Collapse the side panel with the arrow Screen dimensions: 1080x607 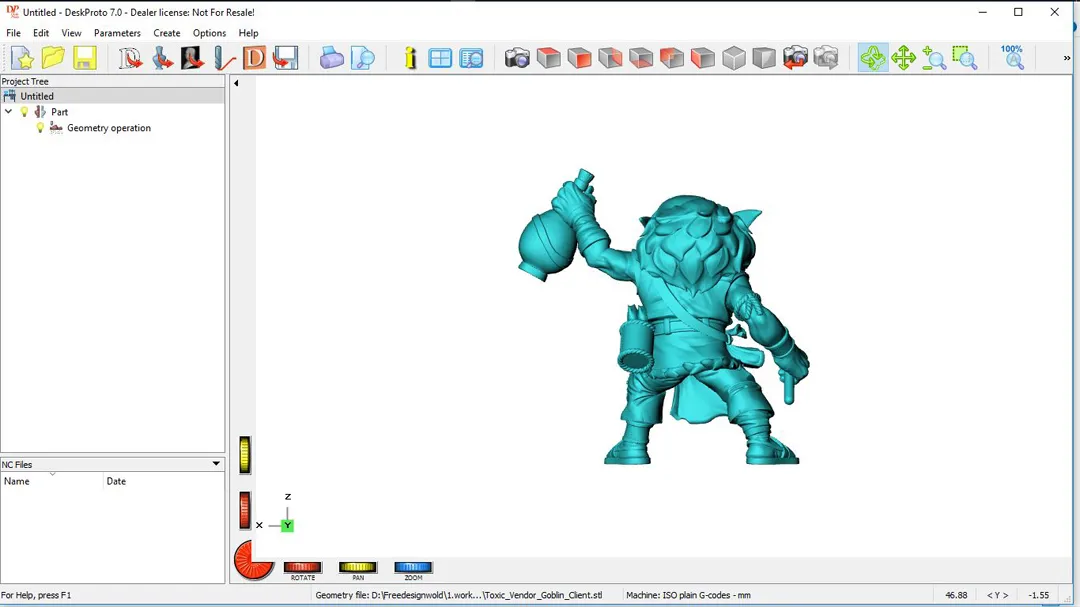point(236,83)
